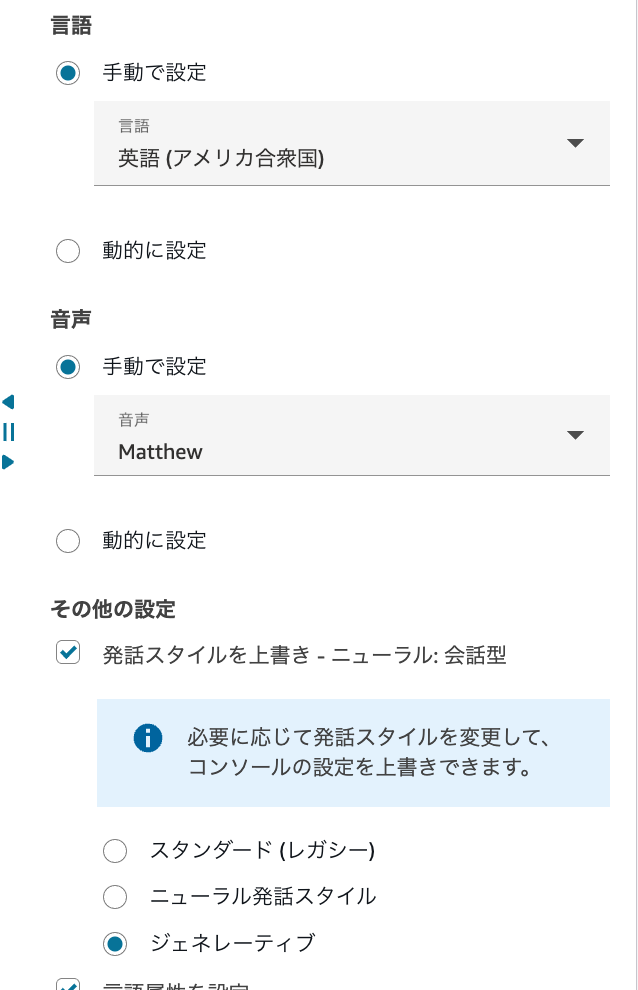Choose ニューラル発話スタイル option

point(115,897)
